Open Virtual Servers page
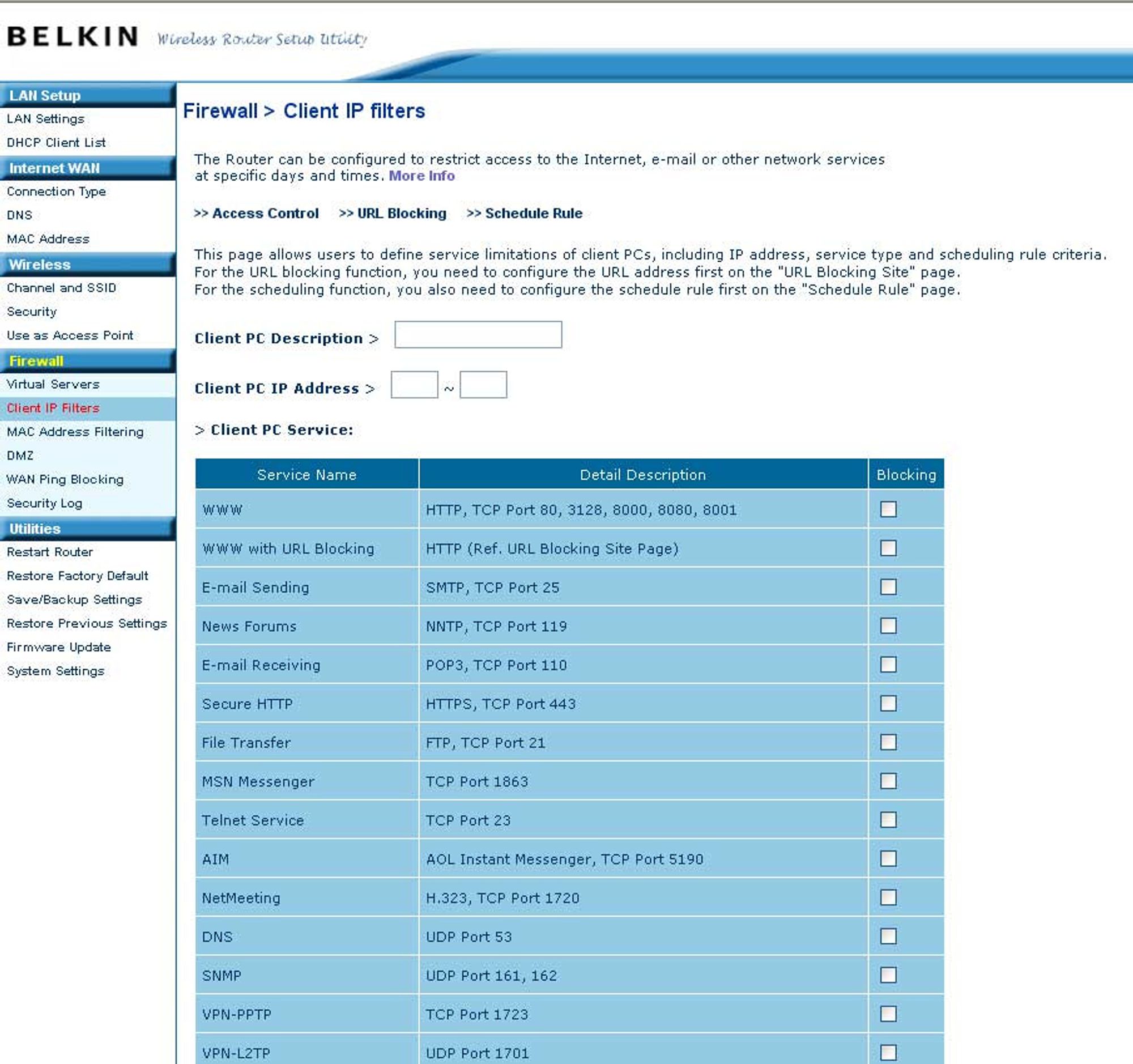The height and width of the screenshot is (1064, 1133). [x=53, y=384]
